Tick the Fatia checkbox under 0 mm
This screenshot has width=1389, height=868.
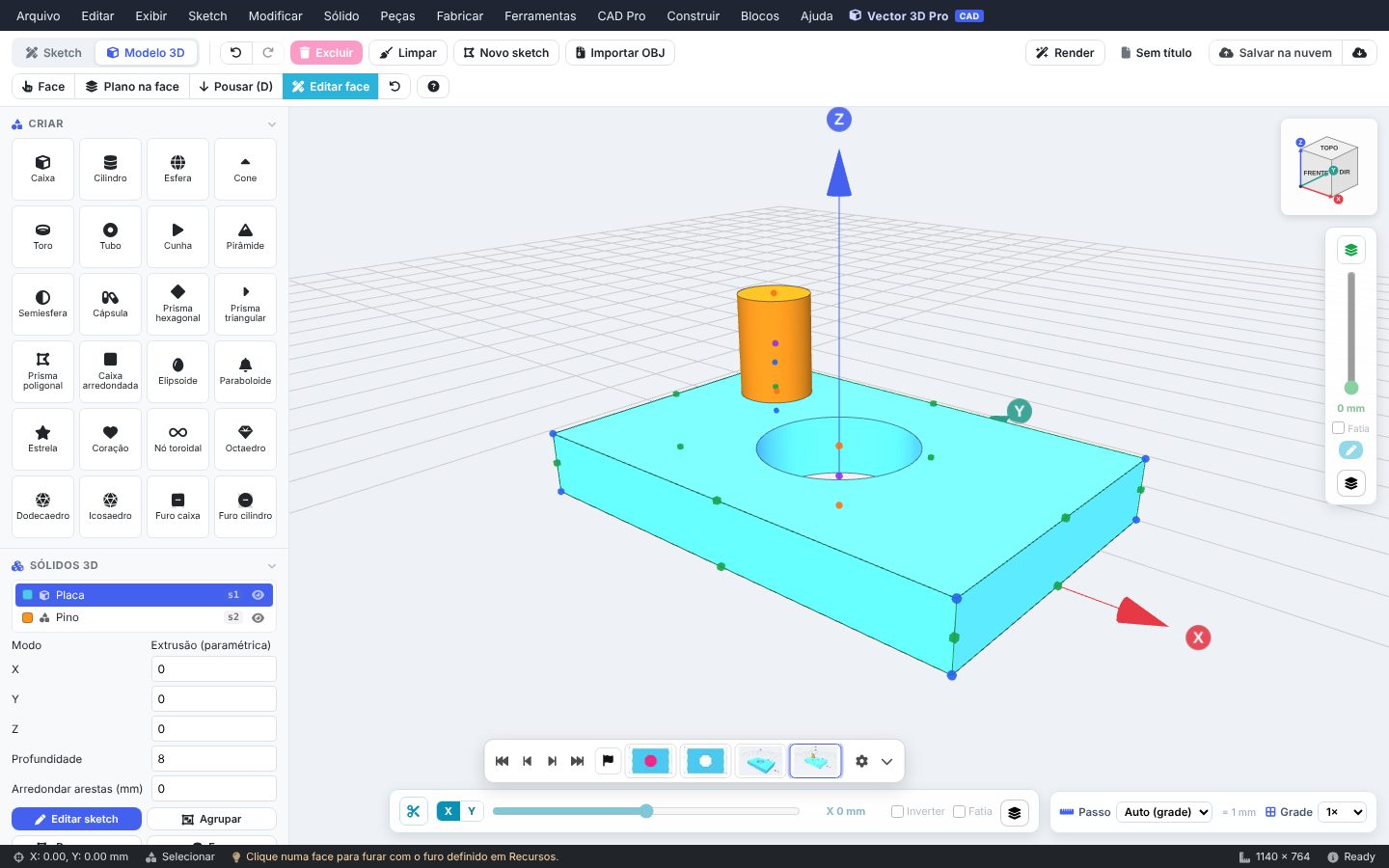pyautogui.click(x=1338, y=428)
